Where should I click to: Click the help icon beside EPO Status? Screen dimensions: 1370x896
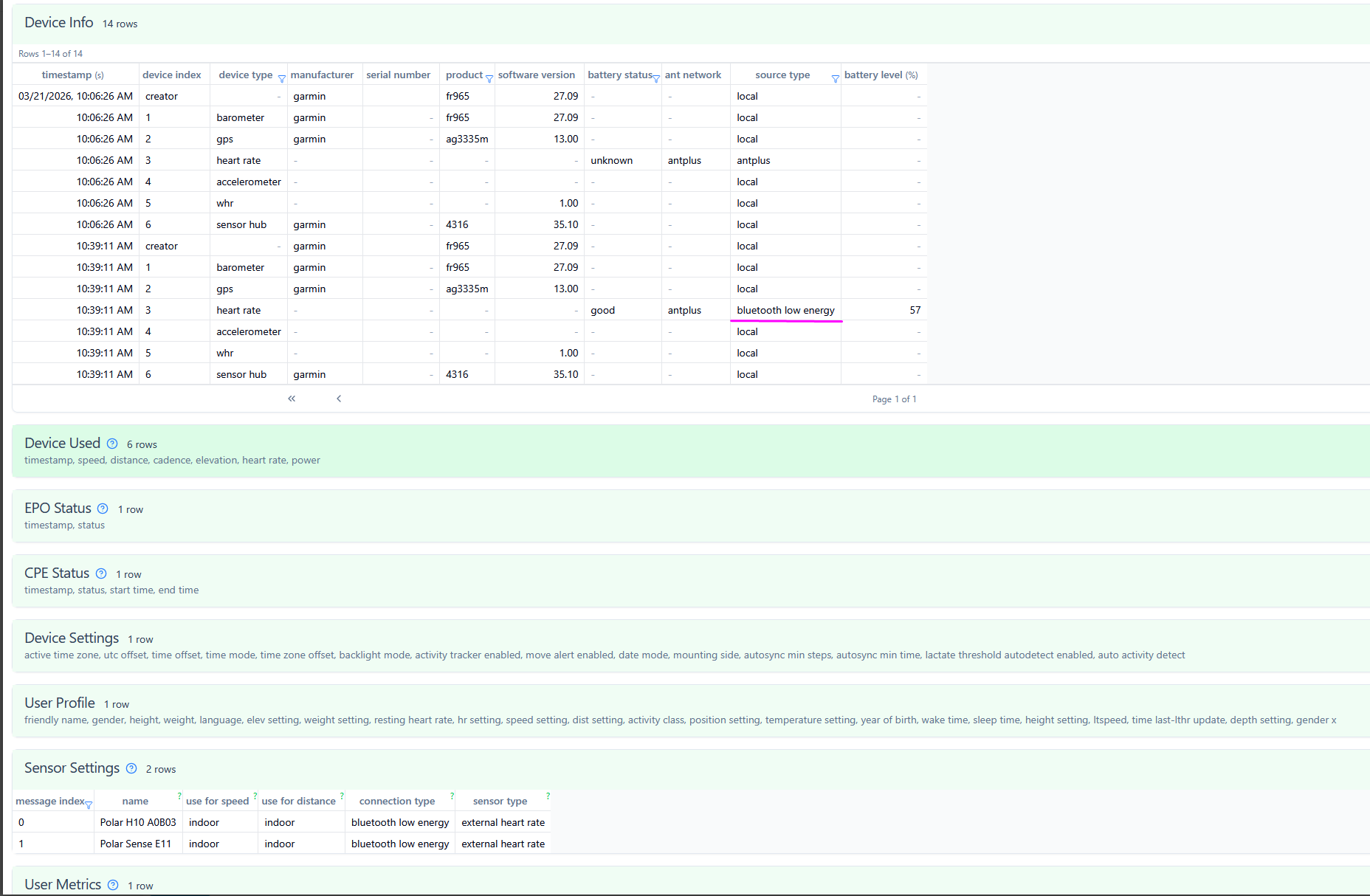103,509
